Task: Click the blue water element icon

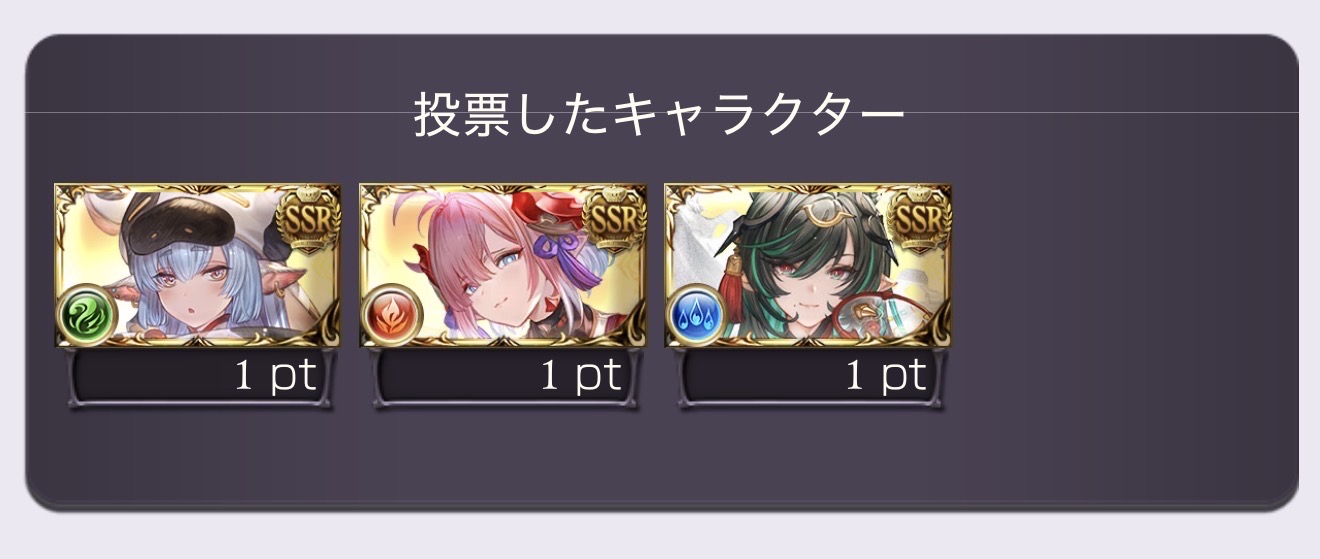Action: (696, 315)
